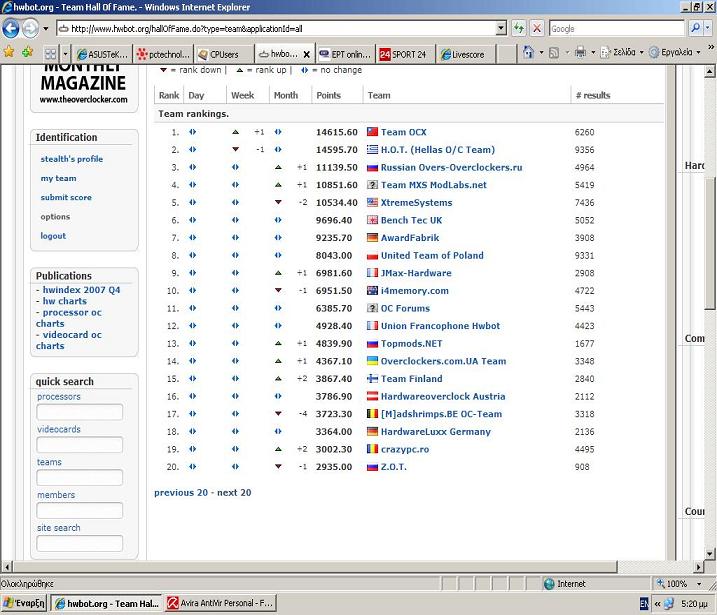Screen dimensions: 717x615
Task: Click the members quick search field
Action: click(x=80, y=511)
